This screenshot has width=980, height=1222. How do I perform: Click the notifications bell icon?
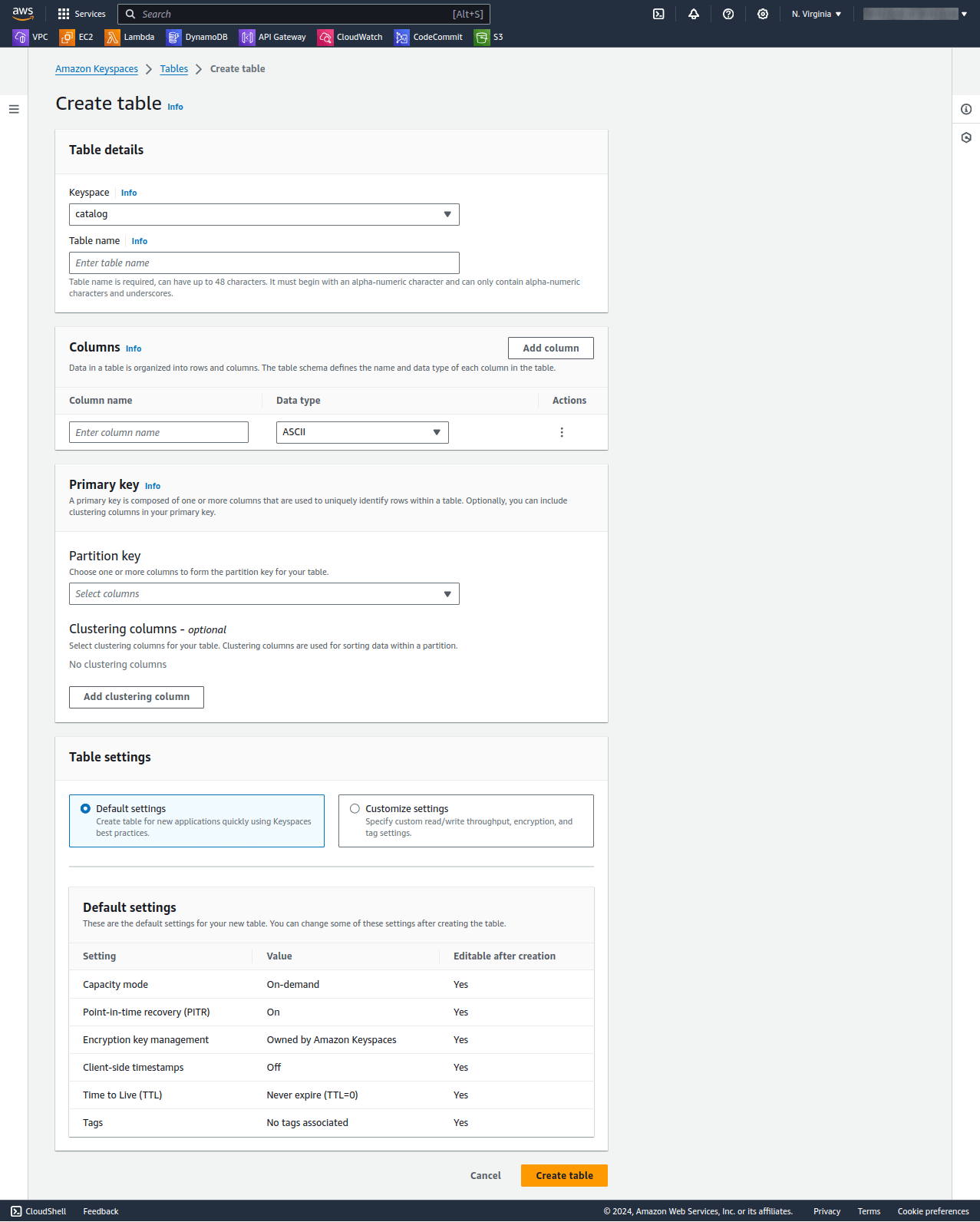694,14
